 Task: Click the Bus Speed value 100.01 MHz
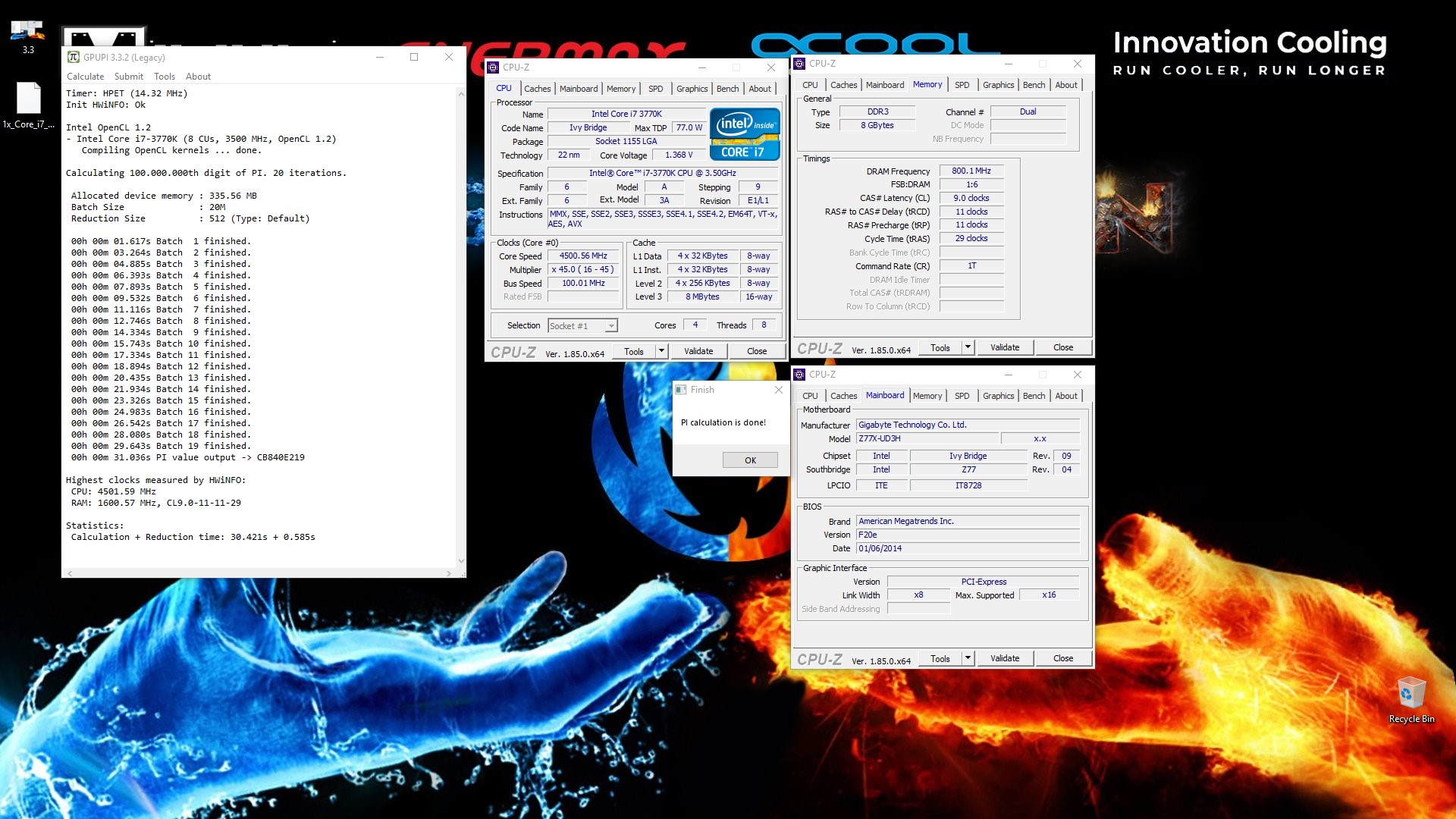pos(583,284)
